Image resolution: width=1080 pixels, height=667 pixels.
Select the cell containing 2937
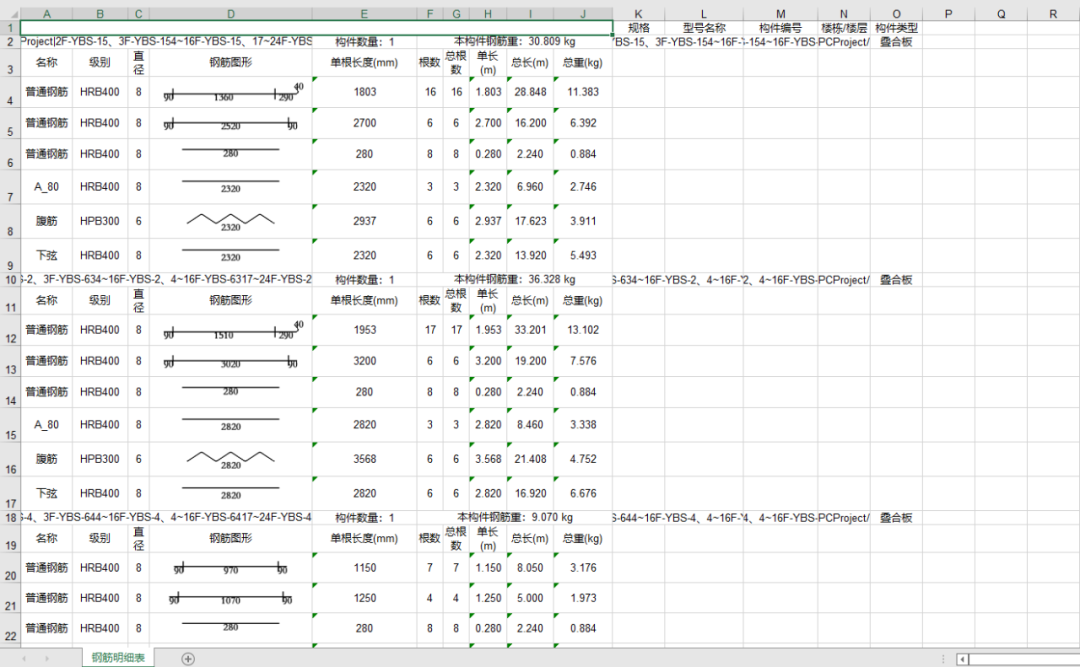coord(364,221)
